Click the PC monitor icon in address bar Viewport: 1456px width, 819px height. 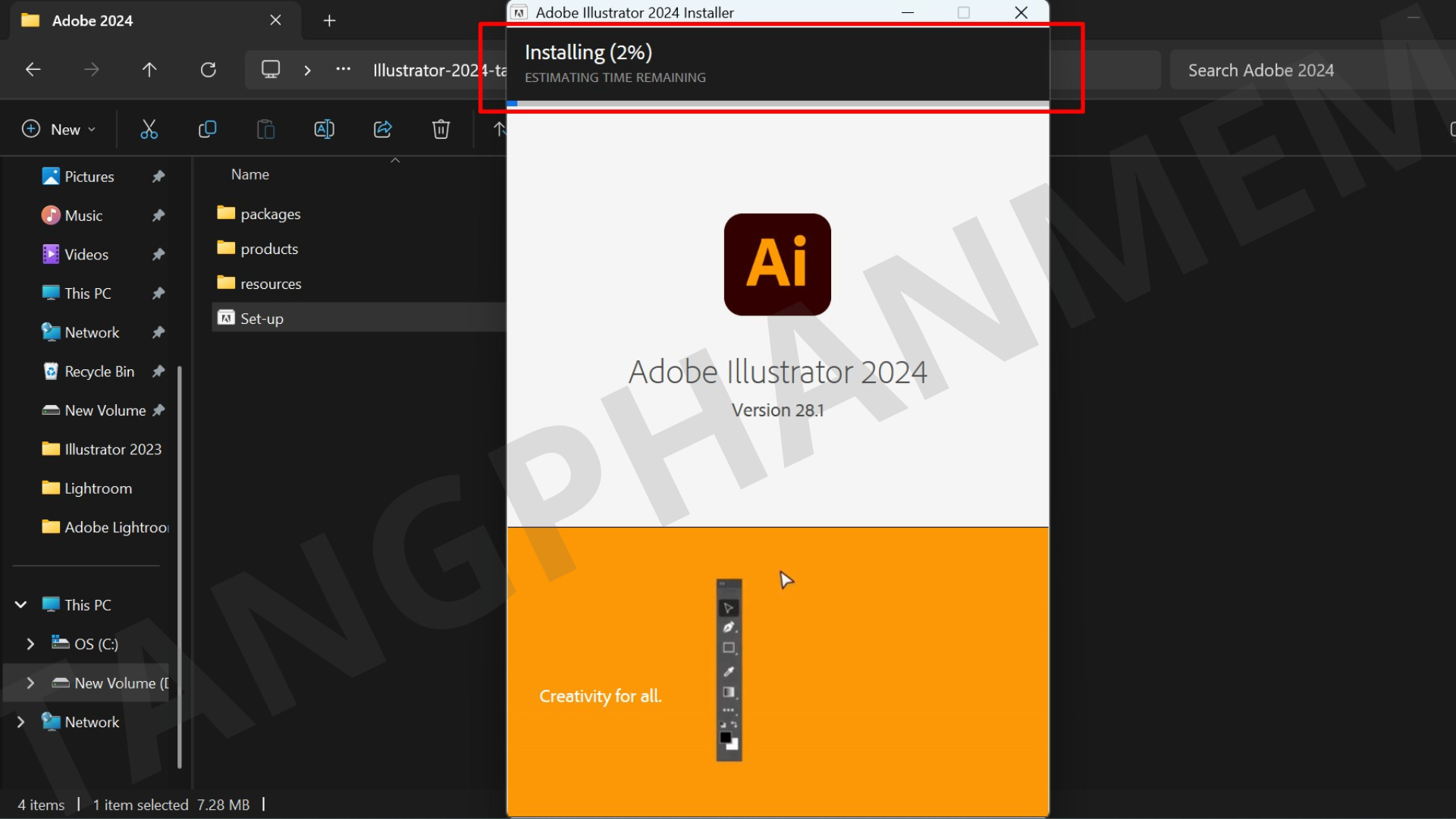[271, 70]
